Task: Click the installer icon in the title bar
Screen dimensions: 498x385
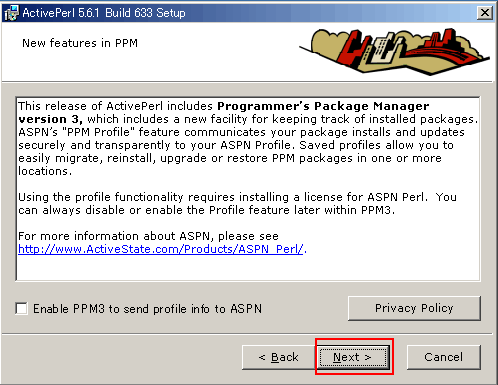Action: [11, 13]
